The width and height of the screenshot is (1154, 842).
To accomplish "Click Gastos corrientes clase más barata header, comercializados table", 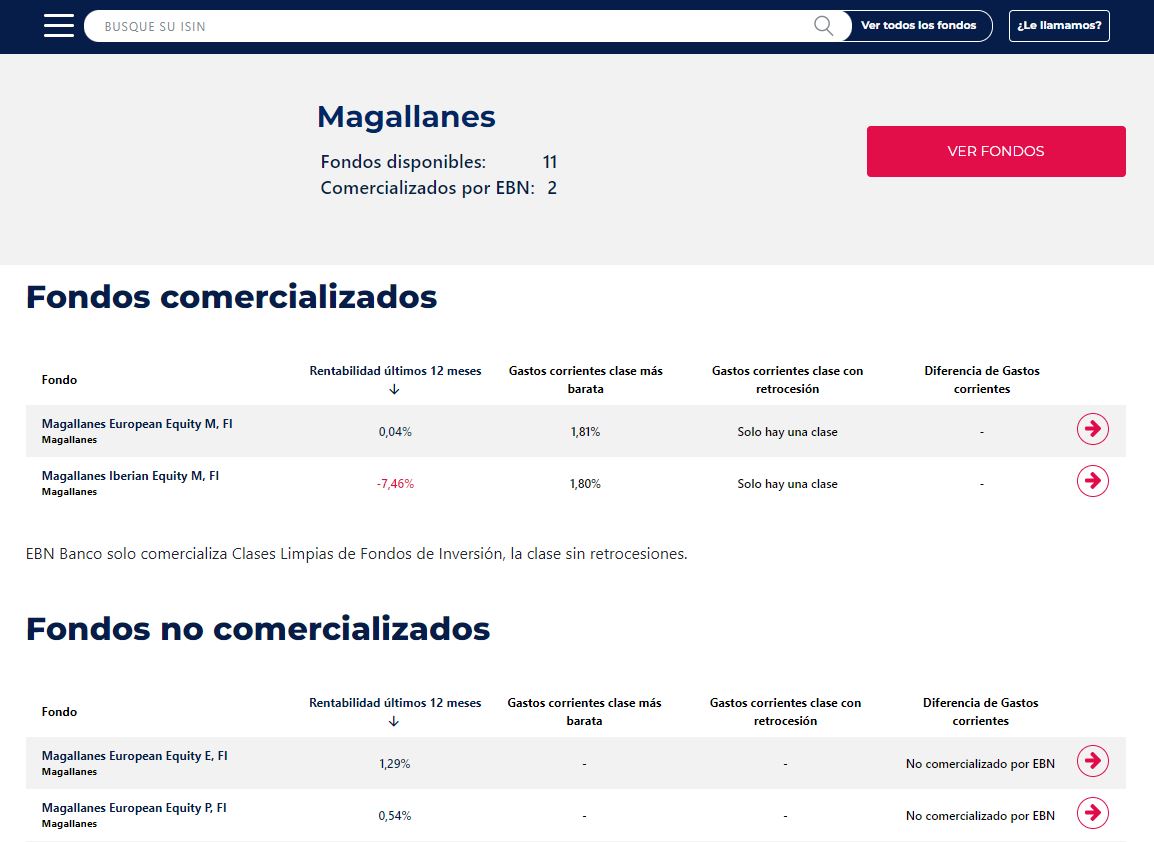I will coord(586,380).
